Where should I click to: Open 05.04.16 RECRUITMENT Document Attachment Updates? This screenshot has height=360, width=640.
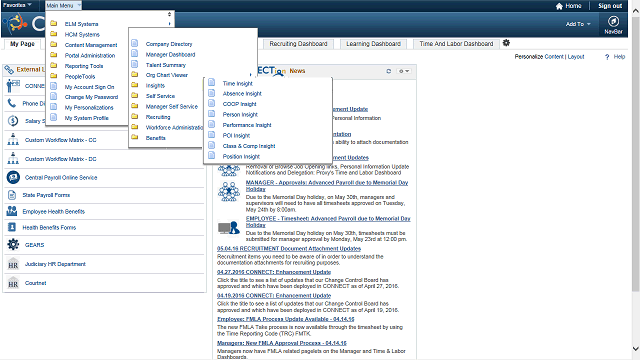(289, 248)
